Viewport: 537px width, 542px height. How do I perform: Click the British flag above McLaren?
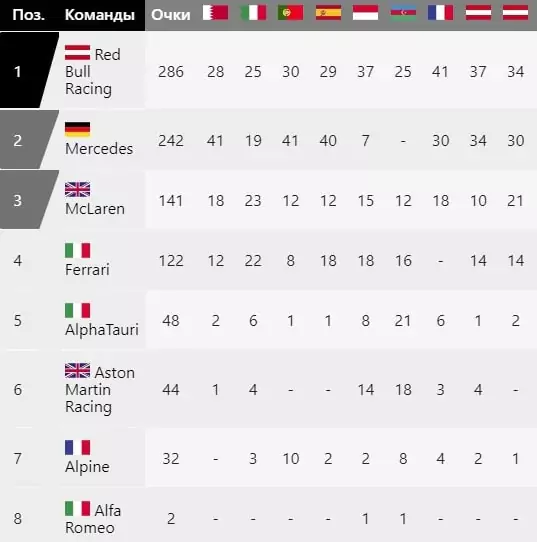coord(77,189)
